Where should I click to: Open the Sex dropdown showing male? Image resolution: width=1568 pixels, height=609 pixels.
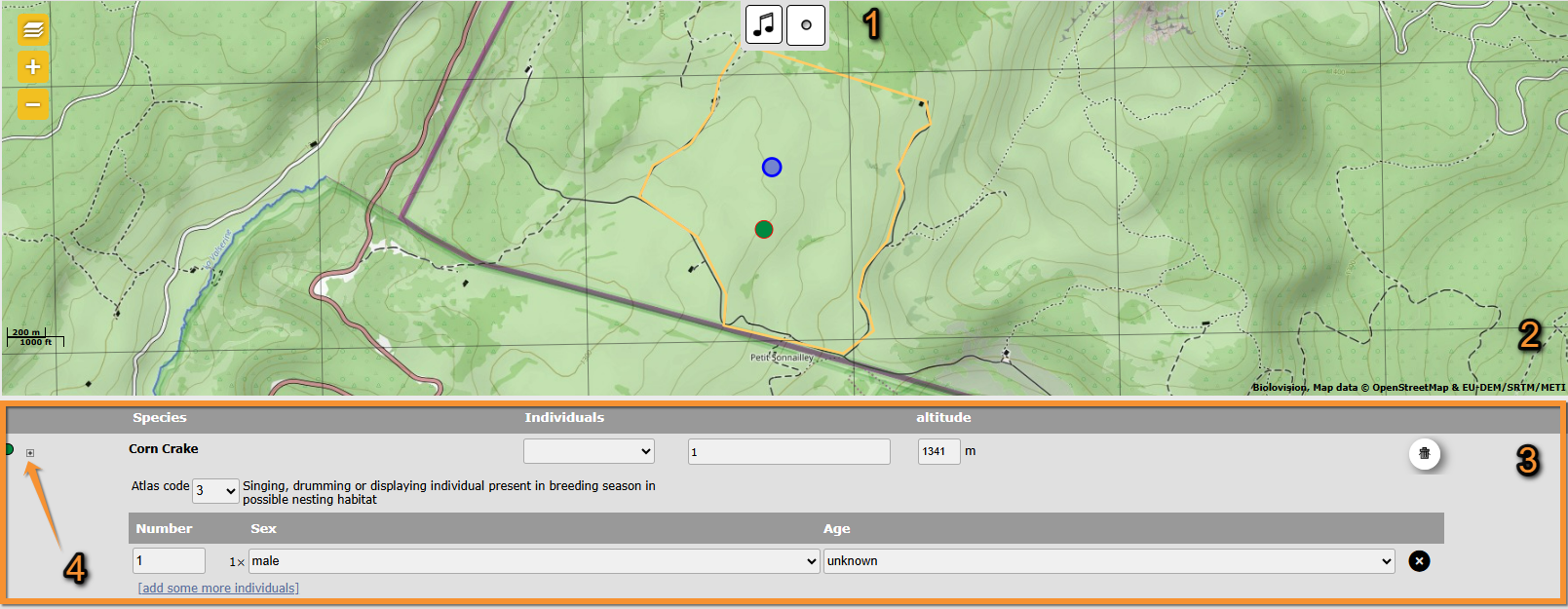pyautogui.click(x=533, y=561)
